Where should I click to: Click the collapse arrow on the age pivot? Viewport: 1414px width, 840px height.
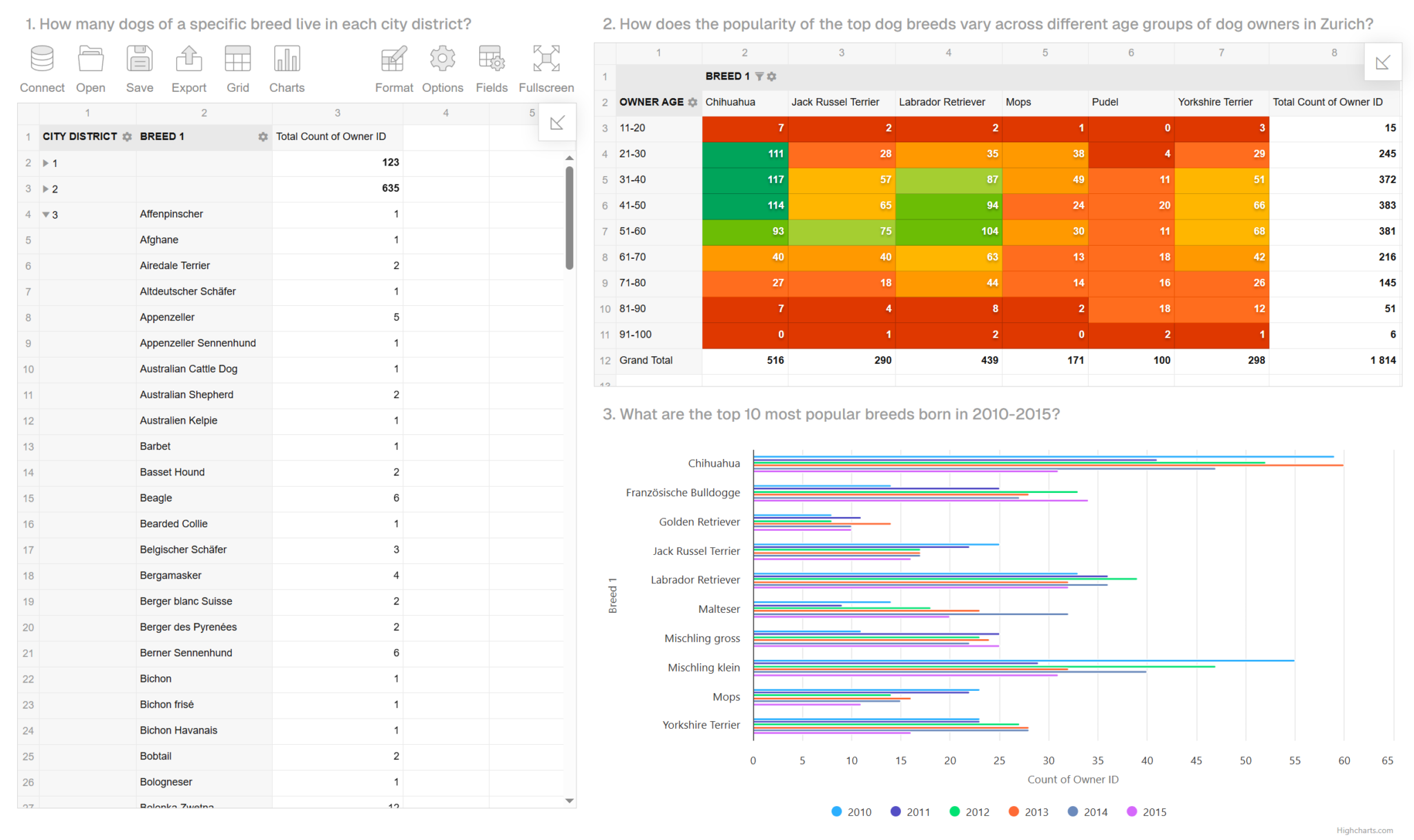tap(1383, 61)
